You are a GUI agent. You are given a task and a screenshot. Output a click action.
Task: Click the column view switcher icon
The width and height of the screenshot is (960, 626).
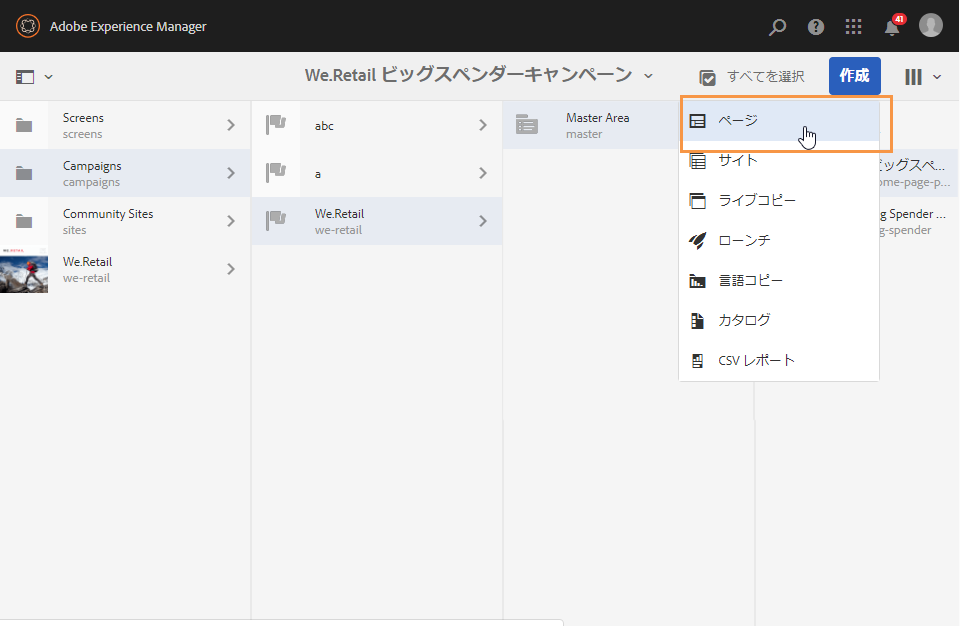913,77
